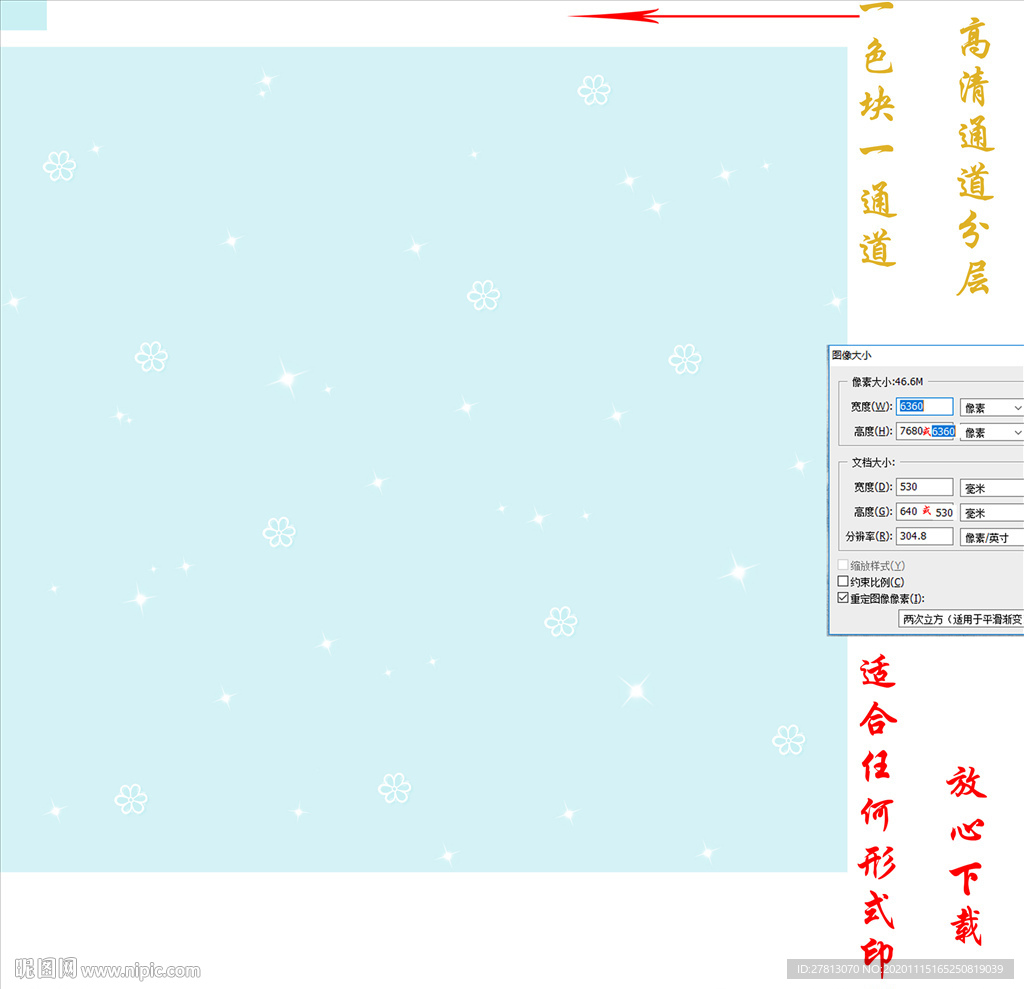The image size is (1024, 989).
Task: Click the 宽度(W) pixel width field showing 6360
Action: [x=924, y=406]
